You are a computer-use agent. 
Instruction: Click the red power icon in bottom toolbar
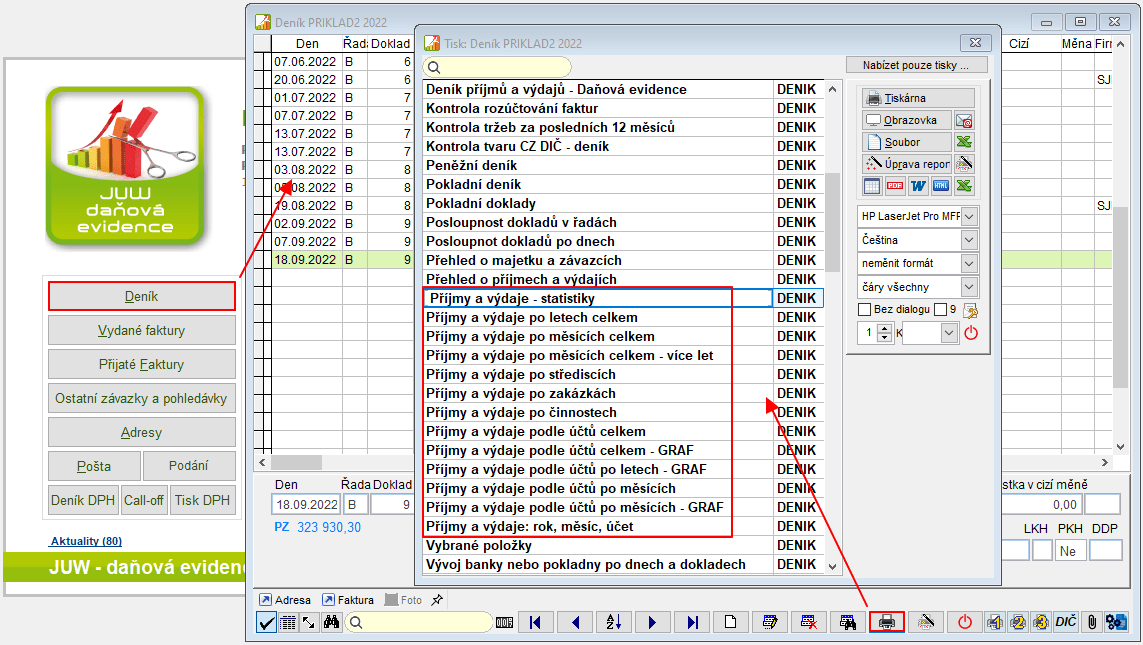(x=964, y=622)
